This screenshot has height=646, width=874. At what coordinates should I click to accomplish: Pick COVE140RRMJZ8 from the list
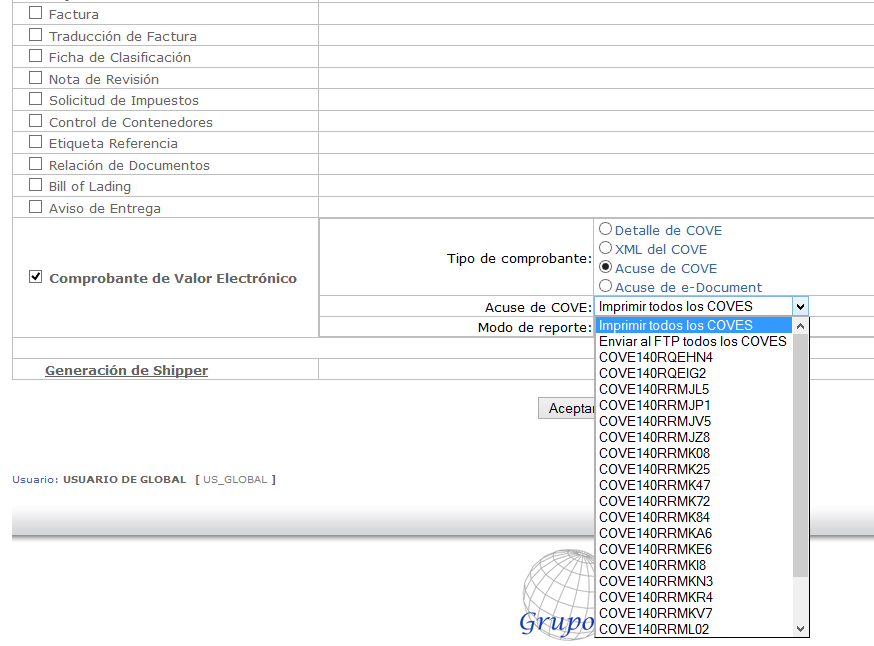(x=693, y=438)
